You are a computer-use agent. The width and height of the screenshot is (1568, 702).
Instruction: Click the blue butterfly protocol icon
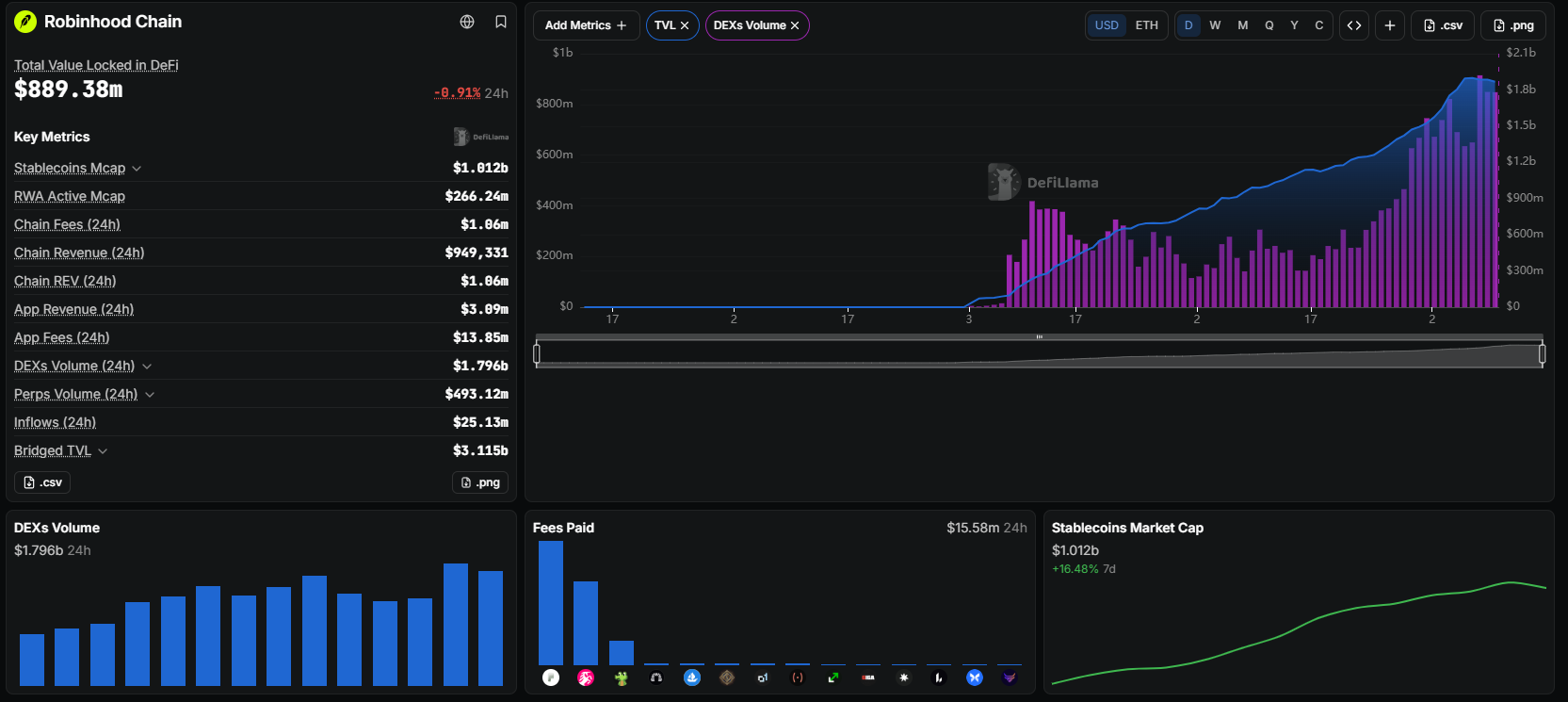click(x=975, y=678)
